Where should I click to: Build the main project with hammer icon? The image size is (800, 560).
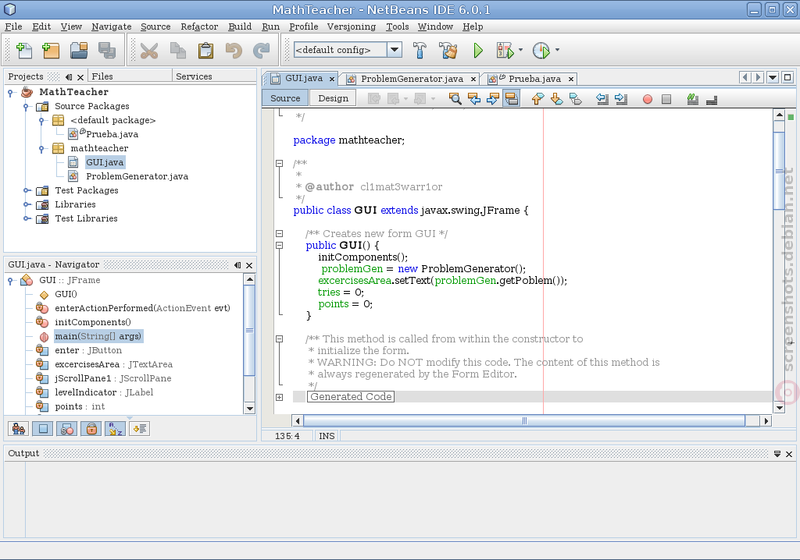[x=419, y=50]
